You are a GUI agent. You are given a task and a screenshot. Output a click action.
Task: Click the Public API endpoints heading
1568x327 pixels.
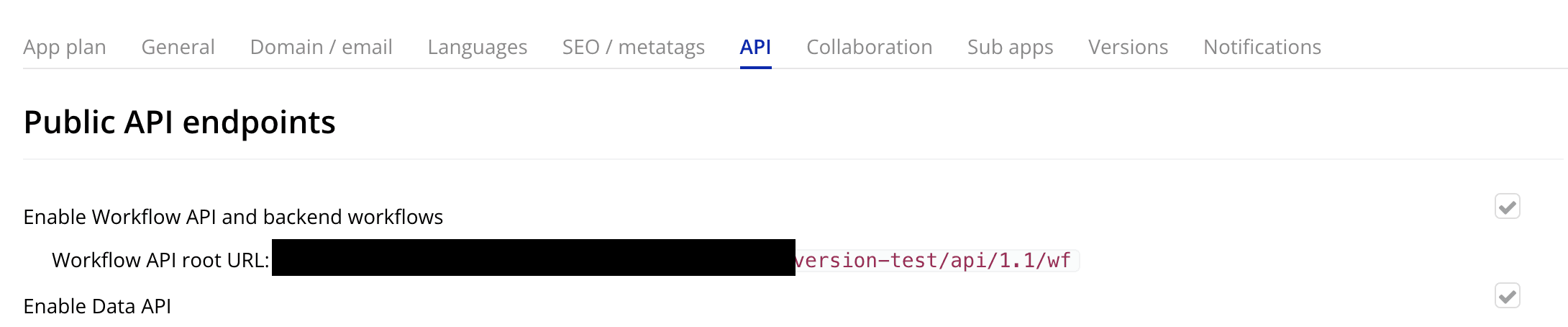click(x=179, y=122)
